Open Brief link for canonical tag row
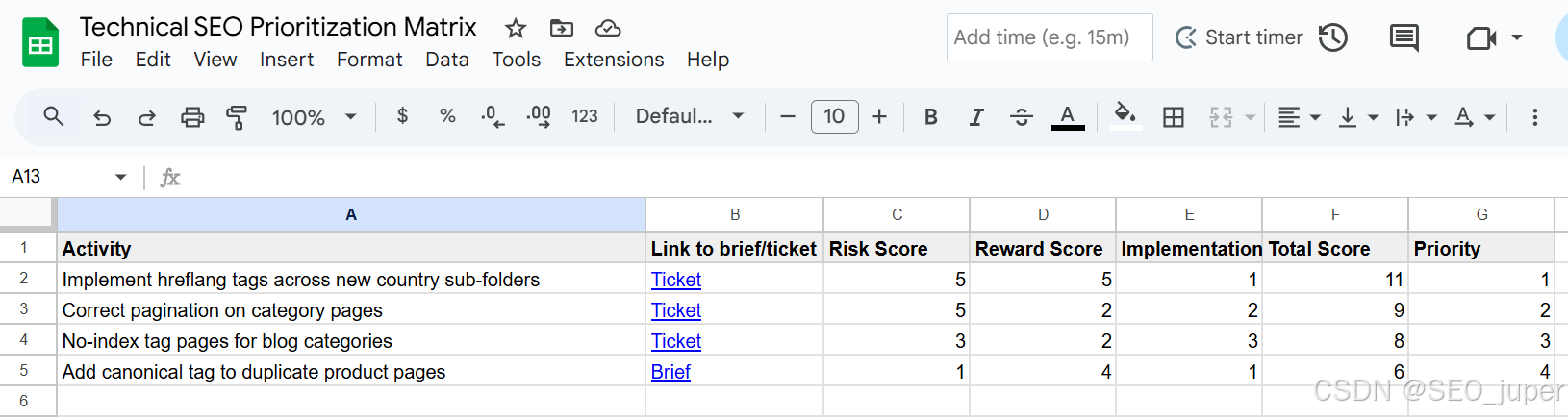Screen dimensions: 1568x417 pos(670,372)
